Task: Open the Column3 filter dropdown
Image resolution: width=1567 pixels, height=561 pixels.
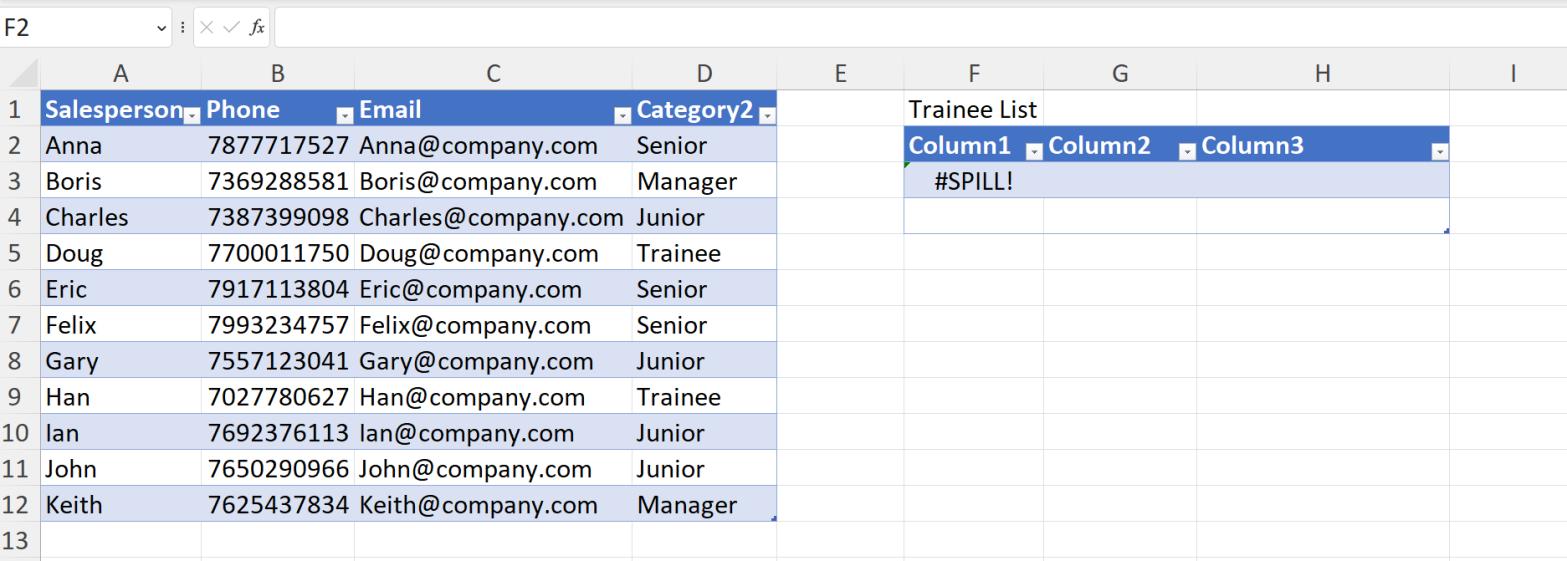Action: [x=1440, y=152]
